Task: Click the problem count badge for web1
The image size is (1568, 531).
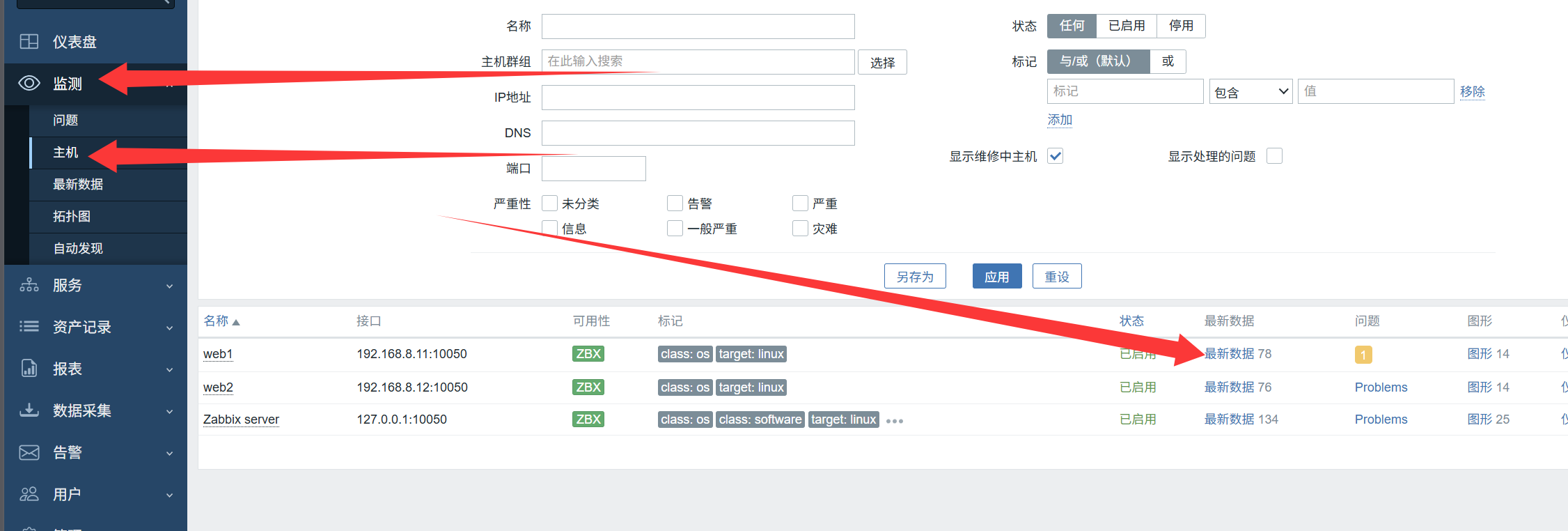Action: [x=1363, y=355]
